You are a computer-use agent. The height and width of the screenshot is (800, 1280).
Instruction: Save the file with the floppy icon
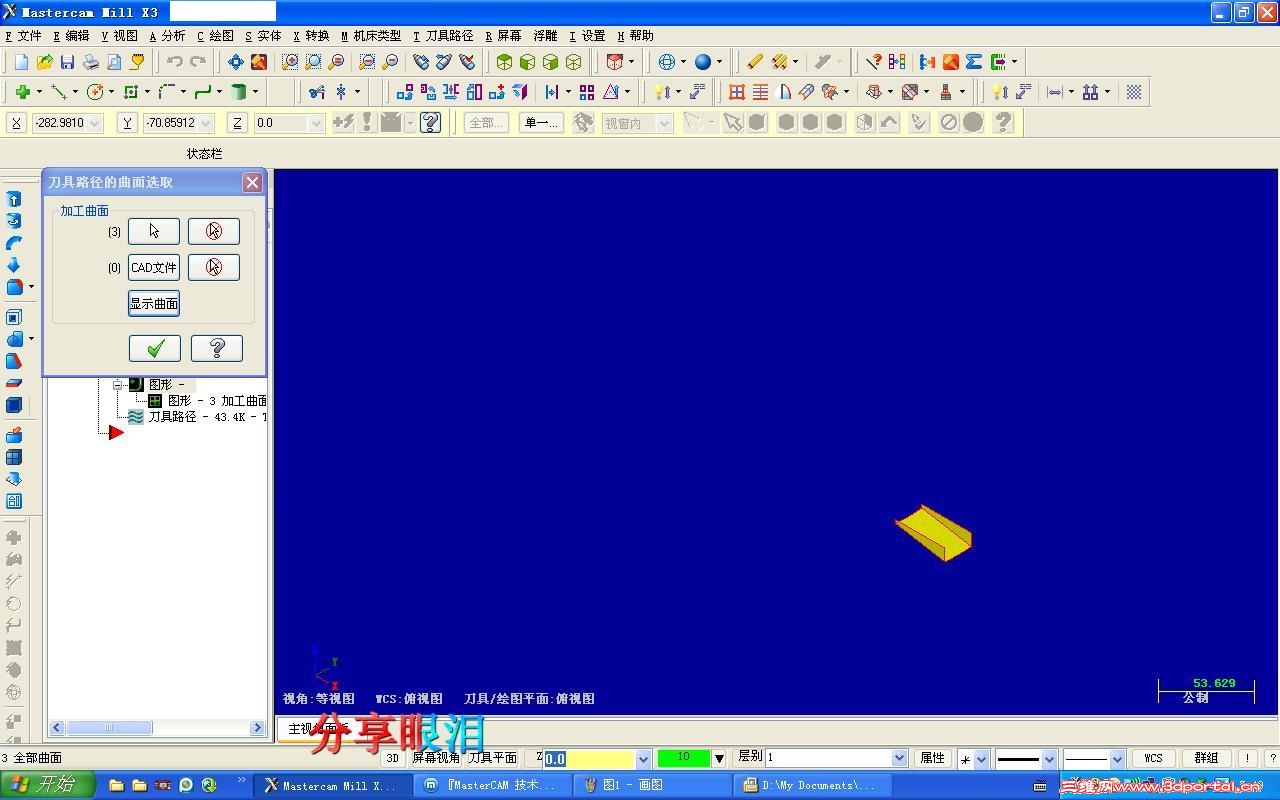tap(67, 62)
